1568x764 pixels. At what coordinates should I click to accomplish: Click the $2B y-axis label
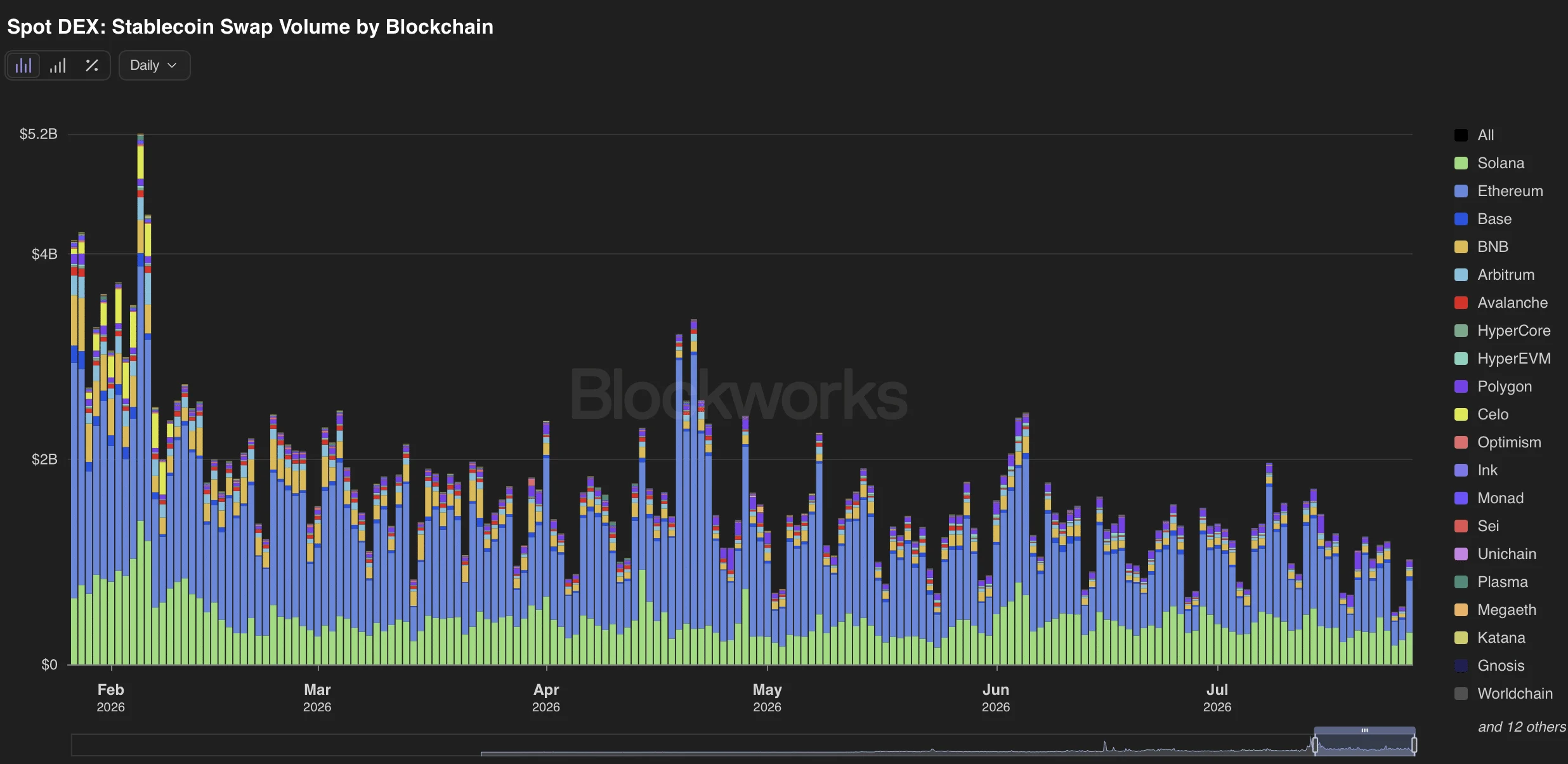pyautogui.click(x=44, y=459)
